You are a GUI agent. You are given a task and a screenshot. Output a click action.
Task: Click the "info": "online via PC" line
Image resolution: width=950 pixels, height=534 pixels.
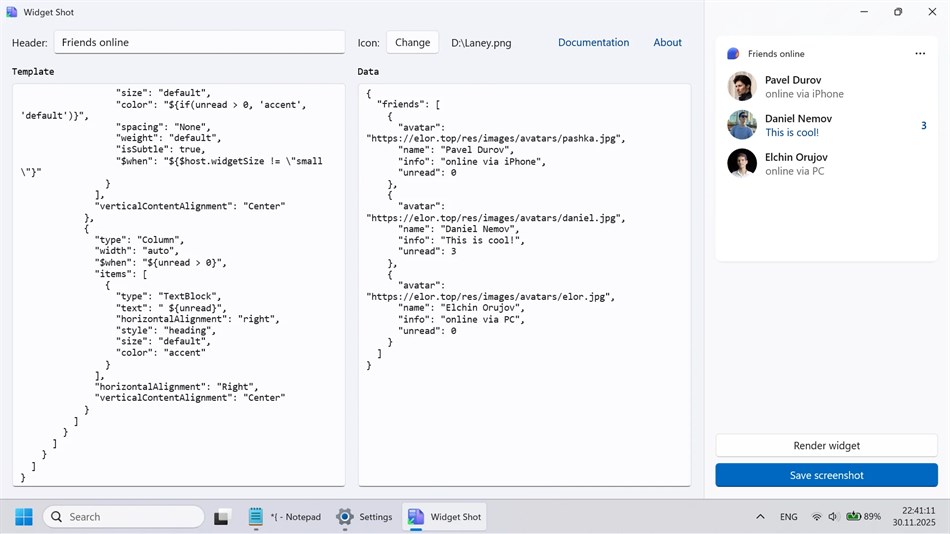(x=461, y=319)
